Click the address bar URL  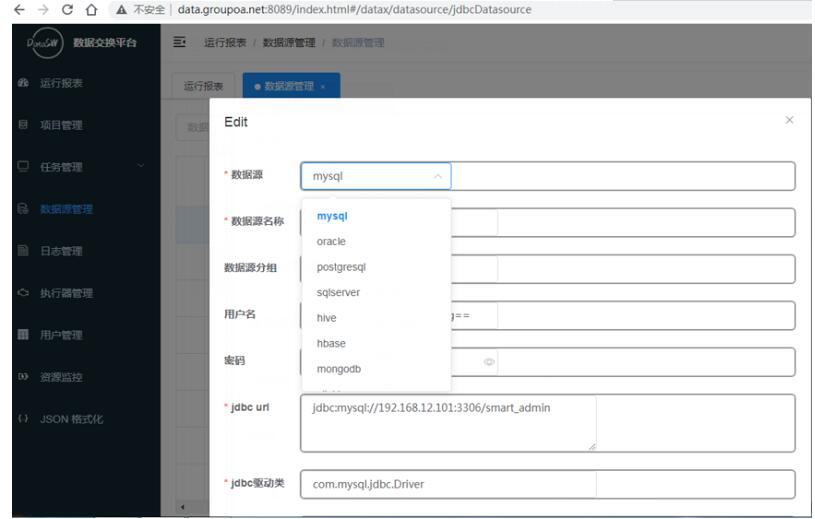click(x=354, y=9)
